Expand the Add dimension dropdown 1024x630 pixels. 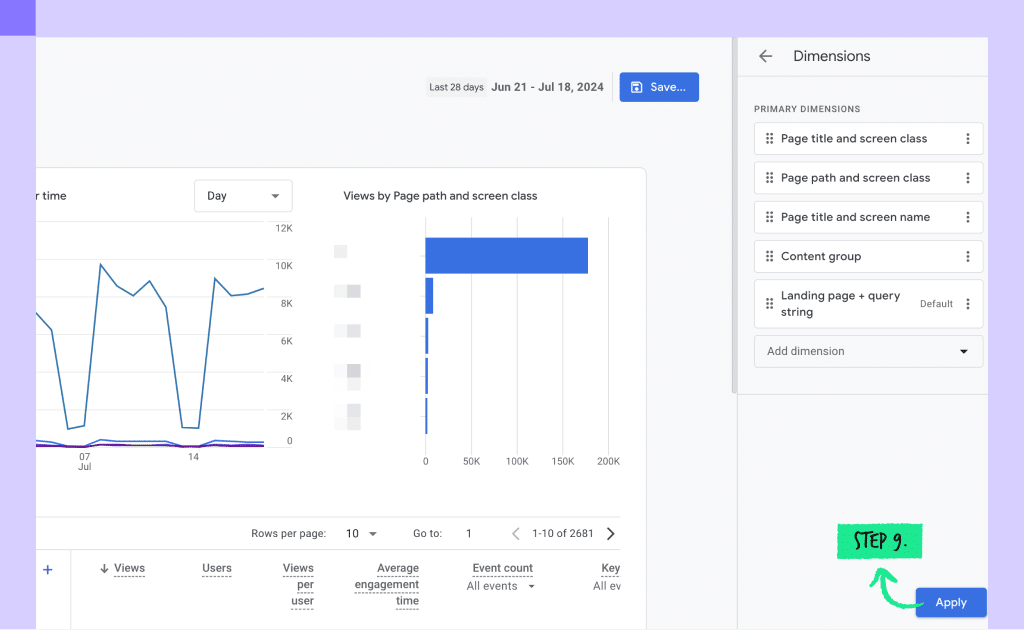pos(869,351)
